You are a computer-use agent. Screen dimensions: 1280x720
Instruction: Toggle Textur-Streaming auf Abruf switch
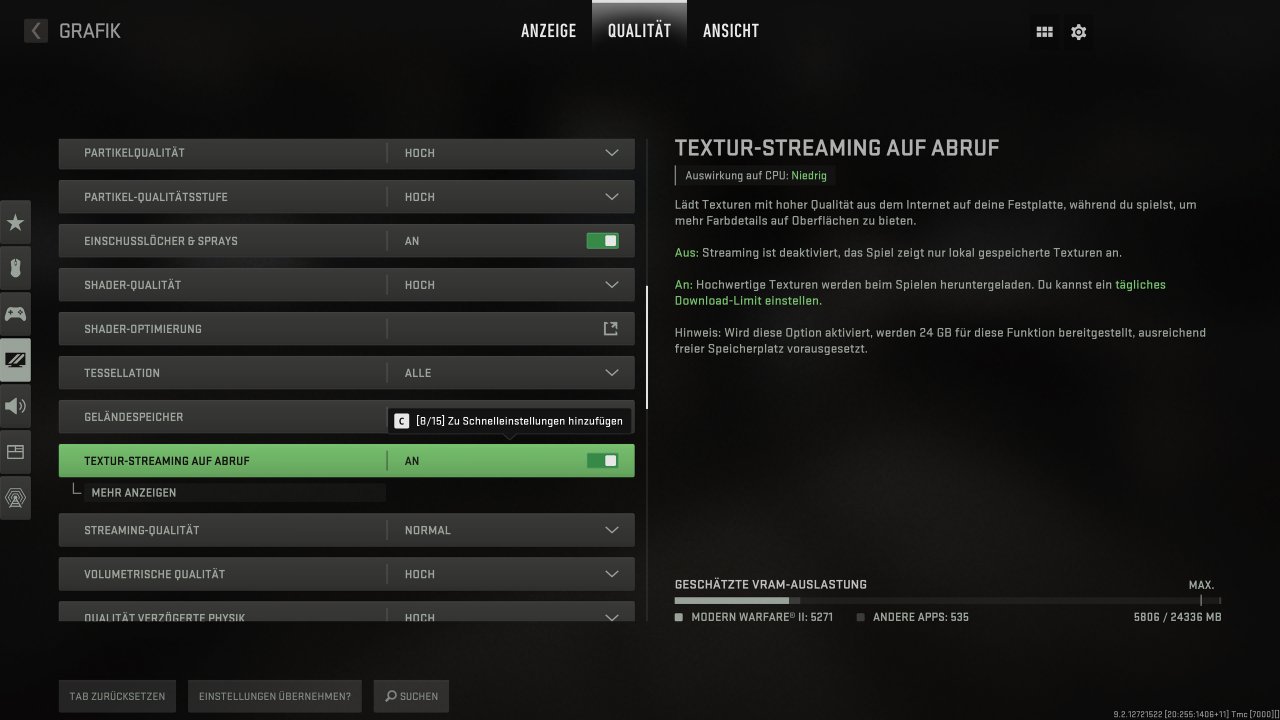602,461
